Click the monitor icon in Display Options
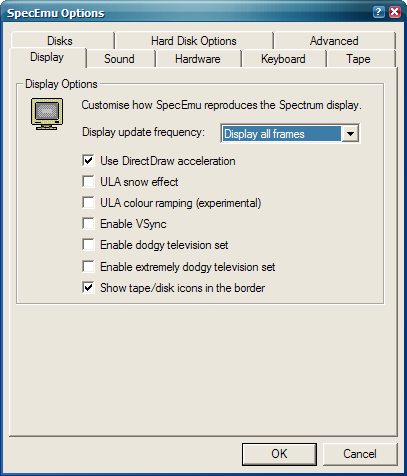 click(47, 114)
